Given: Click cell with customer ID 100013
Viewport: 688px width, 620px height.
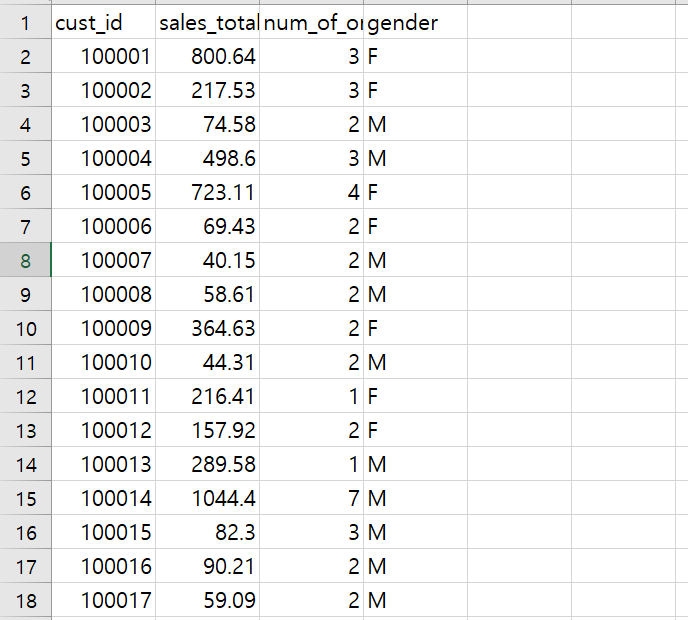Looking at the screenshot, I should [104, 464].
